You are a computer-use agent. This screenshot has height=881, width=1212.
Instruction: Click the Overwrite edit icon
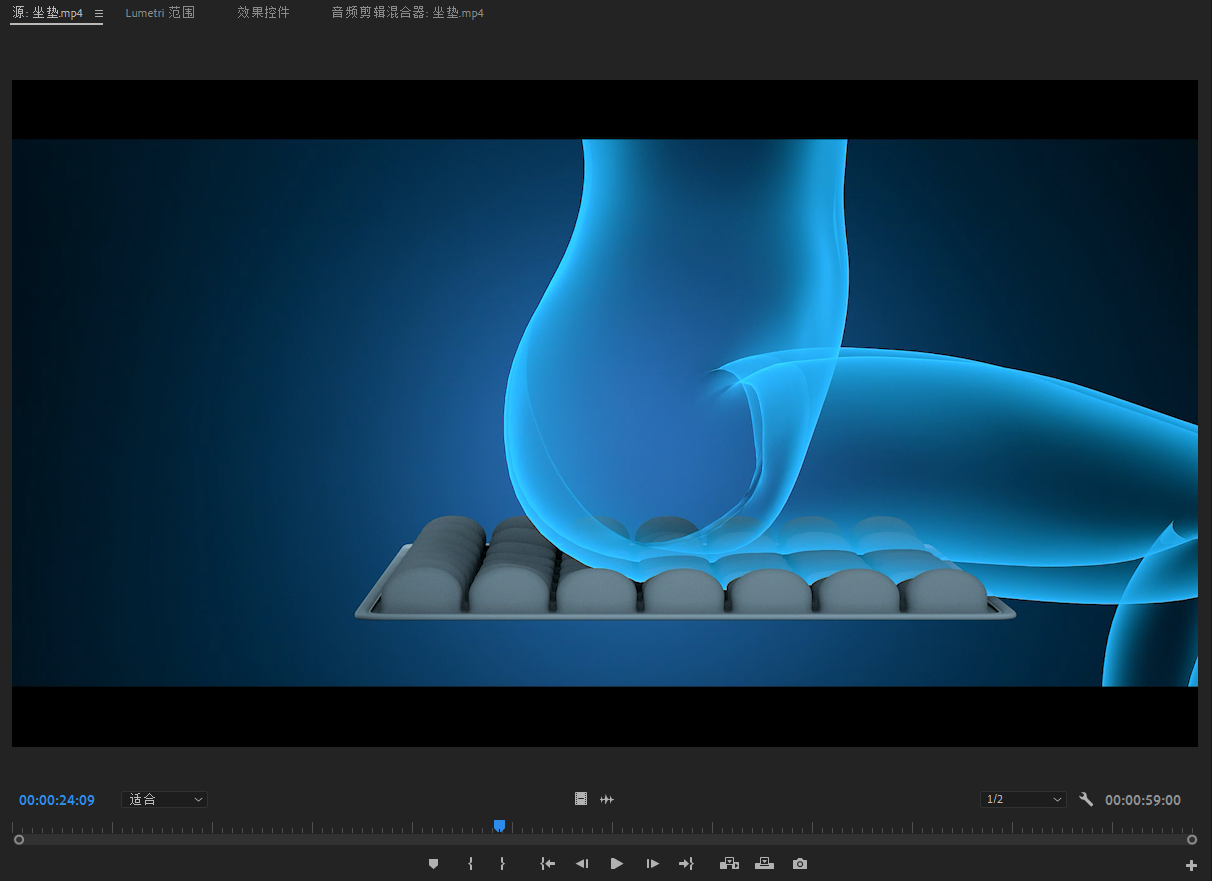click(x=765, y=864)
